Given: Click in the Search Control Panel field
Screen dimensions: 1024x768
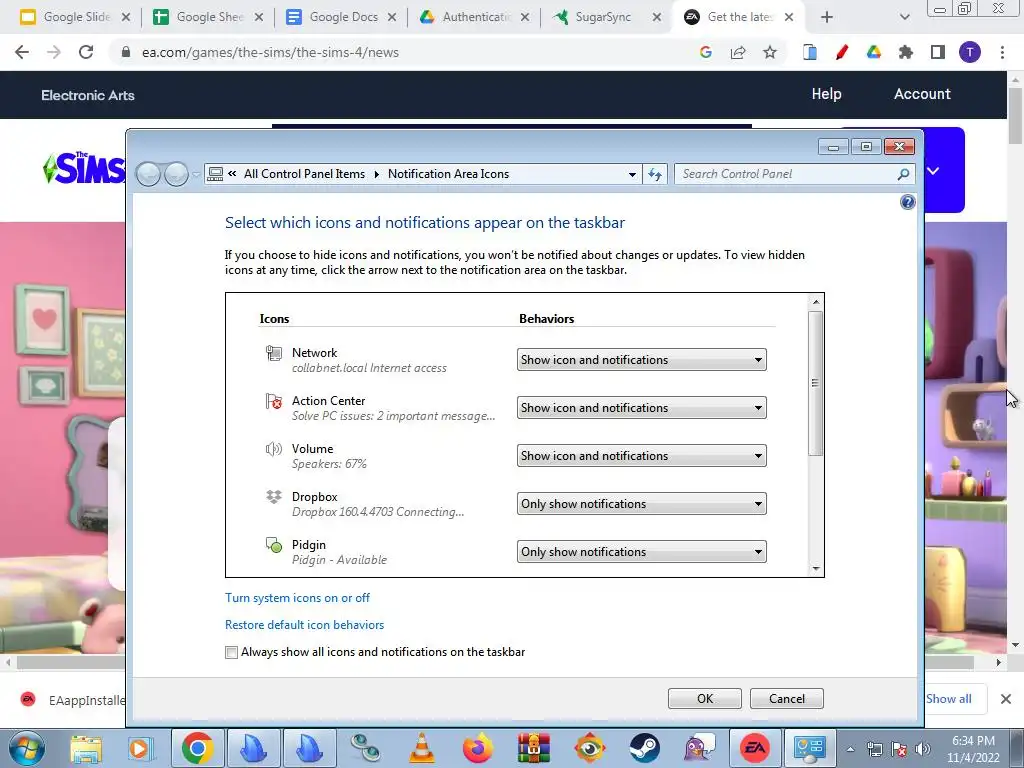Looking at the screenshot, I should (x=786, y=174).
